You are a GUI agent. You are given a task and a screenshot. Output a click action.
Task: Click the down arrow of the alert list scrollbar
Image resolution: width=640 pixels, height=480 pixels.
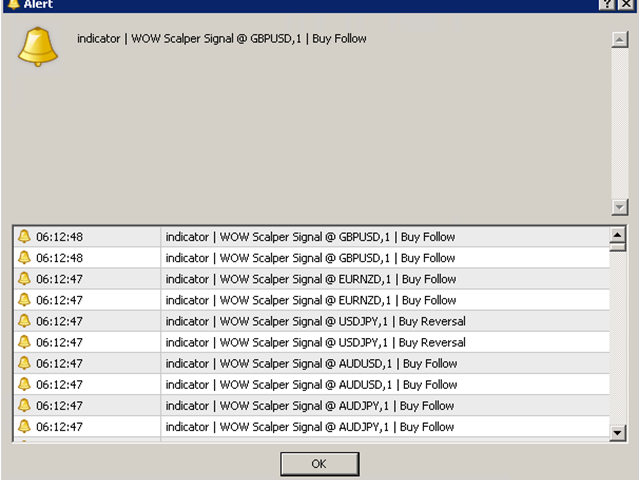(x=618, y=433)
